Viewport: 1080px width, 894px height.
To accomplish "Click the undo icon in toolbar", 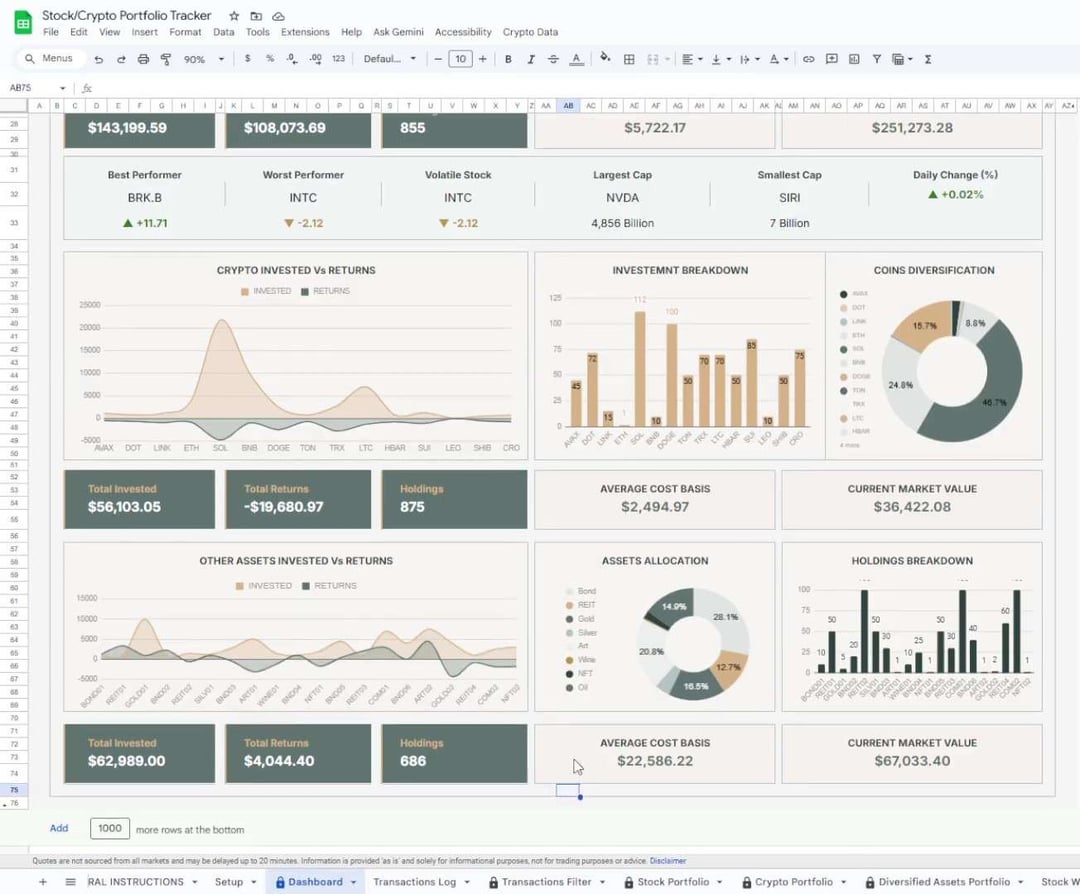I will (98, 59).
